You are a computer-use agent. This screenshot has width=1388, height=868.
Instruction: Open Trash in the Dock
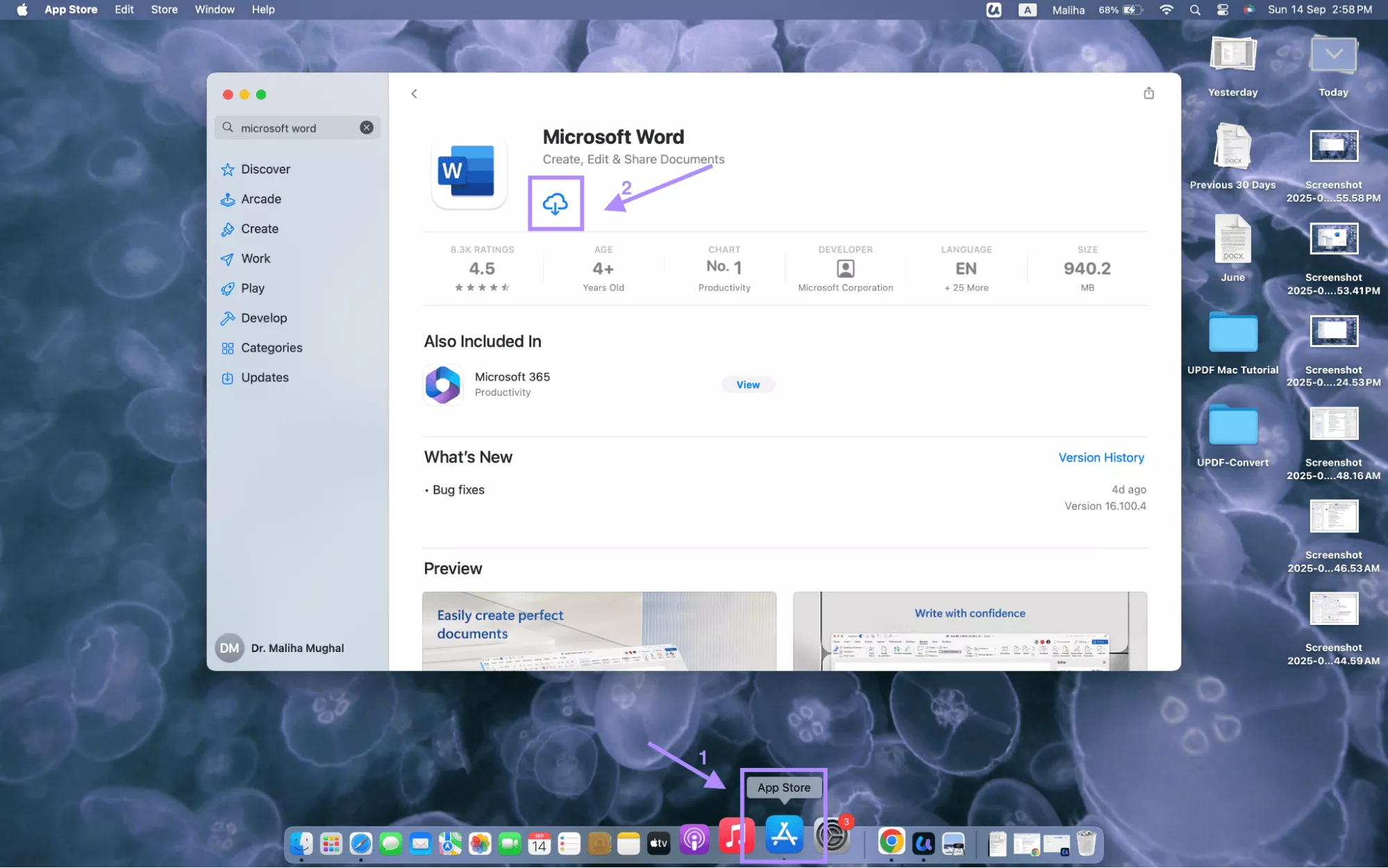point(1086,844)
